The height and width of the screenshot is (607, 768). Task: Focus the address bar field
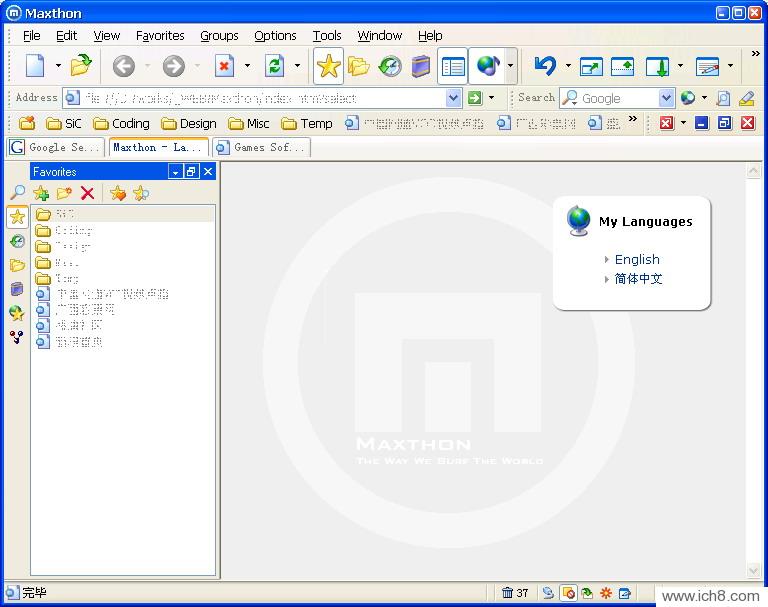point(263,98)
